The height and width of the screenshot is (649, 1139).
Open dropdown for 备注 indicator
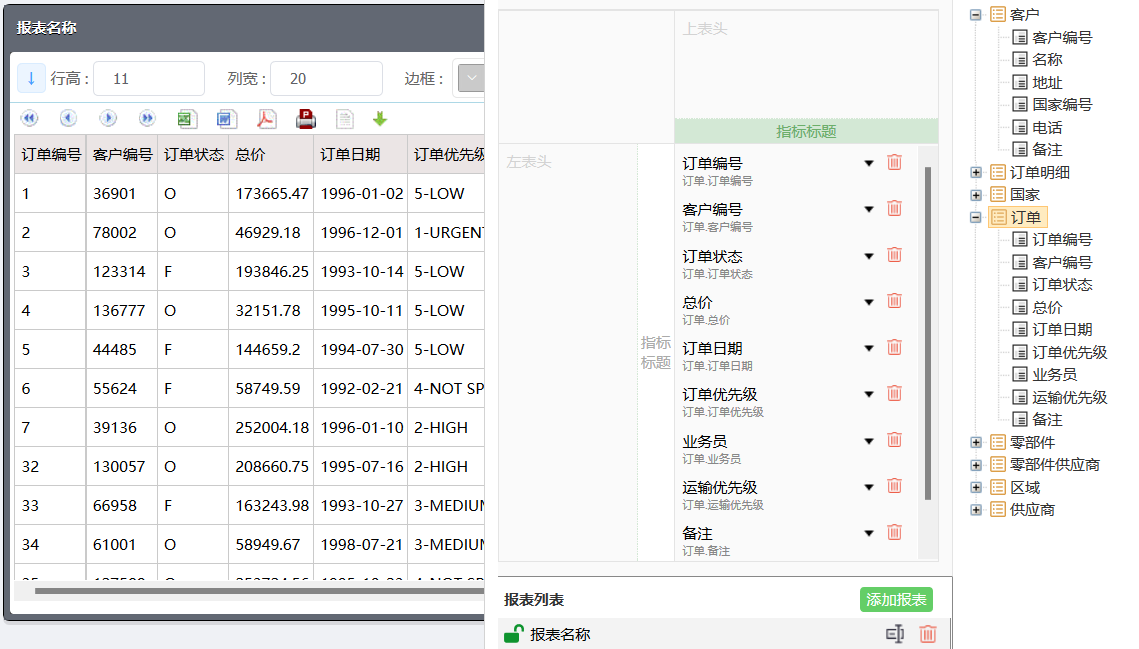[869, 533]
